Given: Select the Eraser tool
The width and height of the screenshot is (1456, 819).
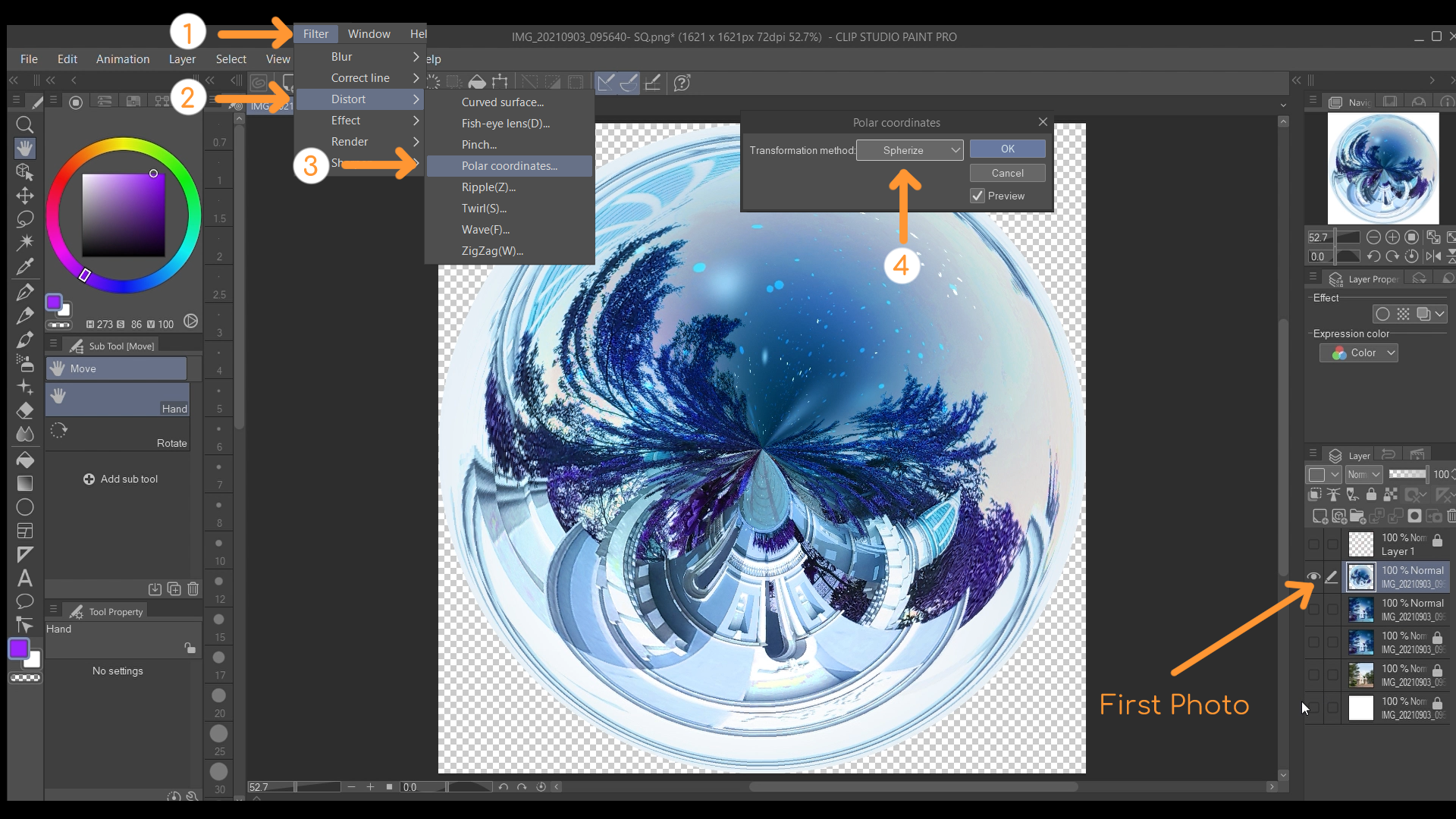Looking at the screenshot, I should click(25, 410).
